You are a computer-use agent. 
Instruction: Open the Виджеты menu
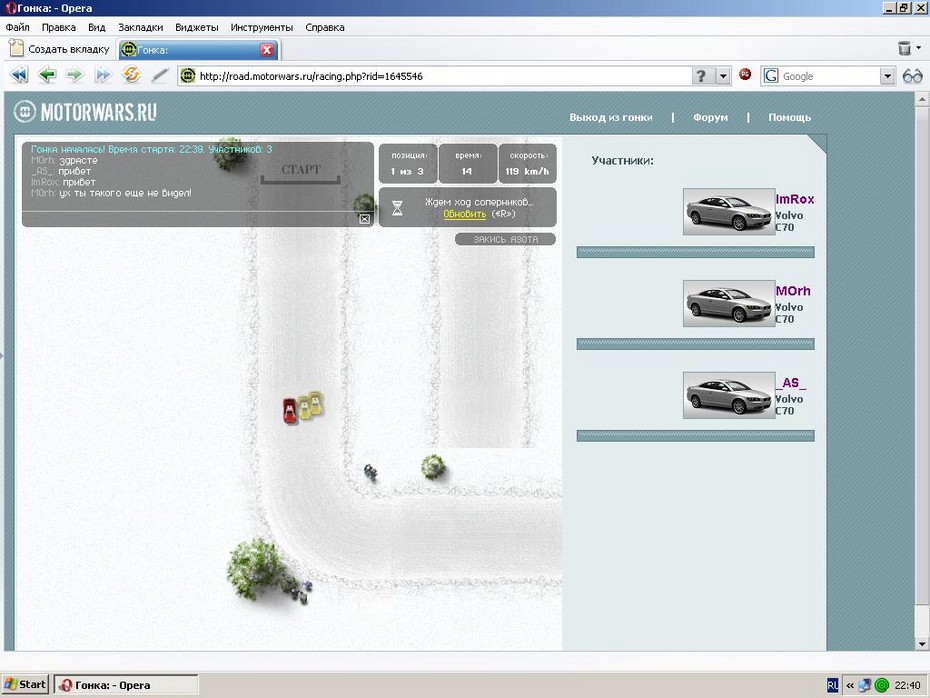pos(197,27)
